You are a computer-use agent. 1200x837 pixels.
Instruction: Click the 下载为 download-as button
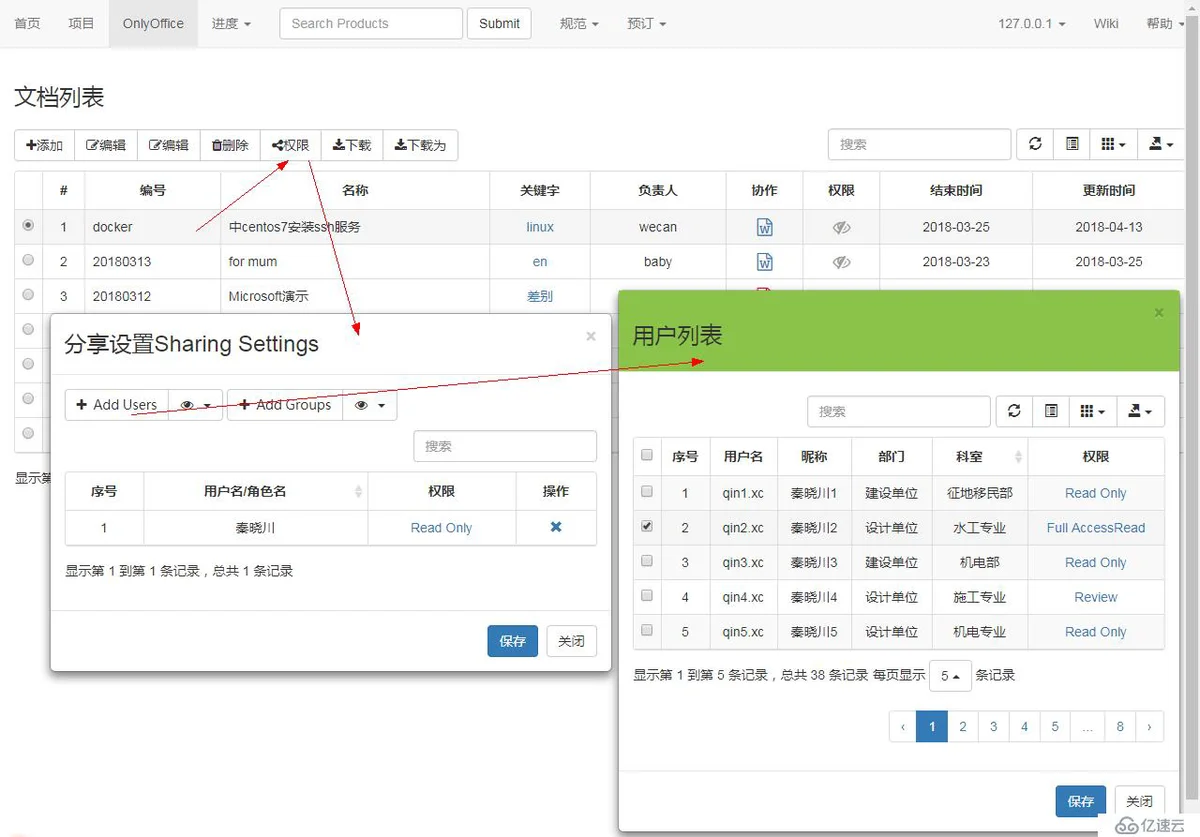pyautogui.click(x=420, y=145)
